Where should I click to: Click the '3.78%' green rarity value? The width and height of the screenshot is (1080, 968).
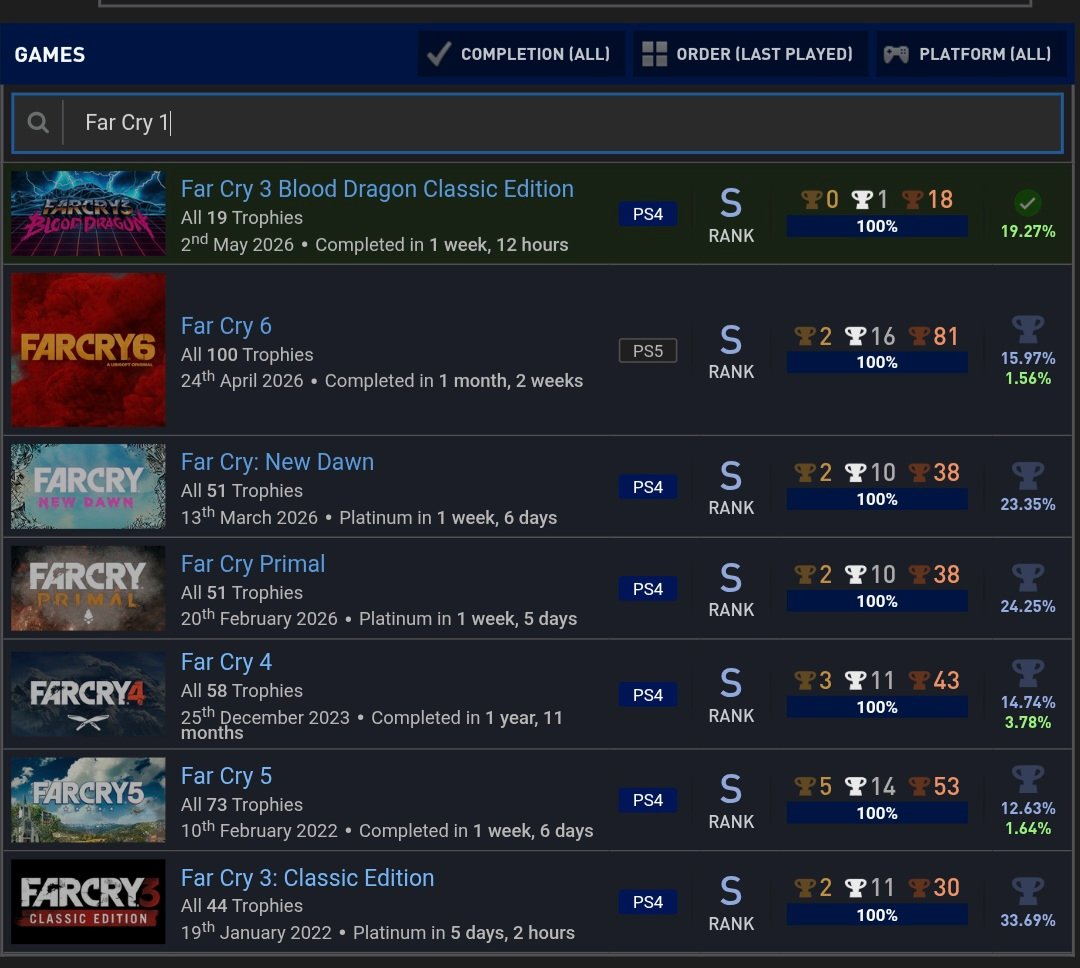pyautogui.click(x=1028, y=722)
